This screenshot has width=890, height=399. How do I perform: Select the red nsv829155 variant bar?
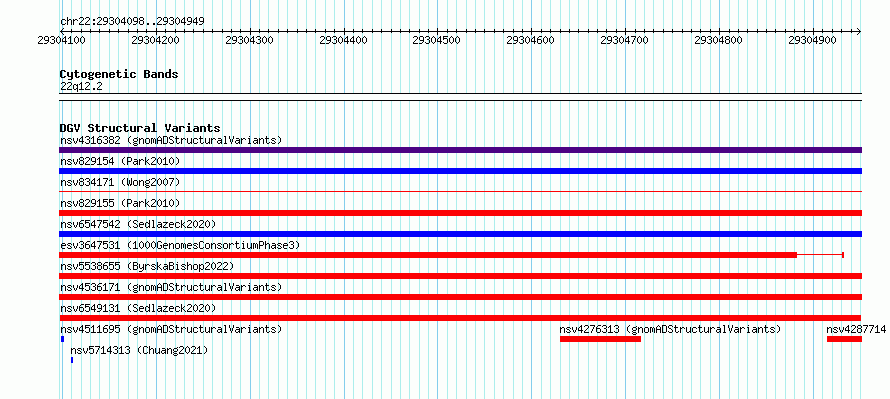point(460,213)
